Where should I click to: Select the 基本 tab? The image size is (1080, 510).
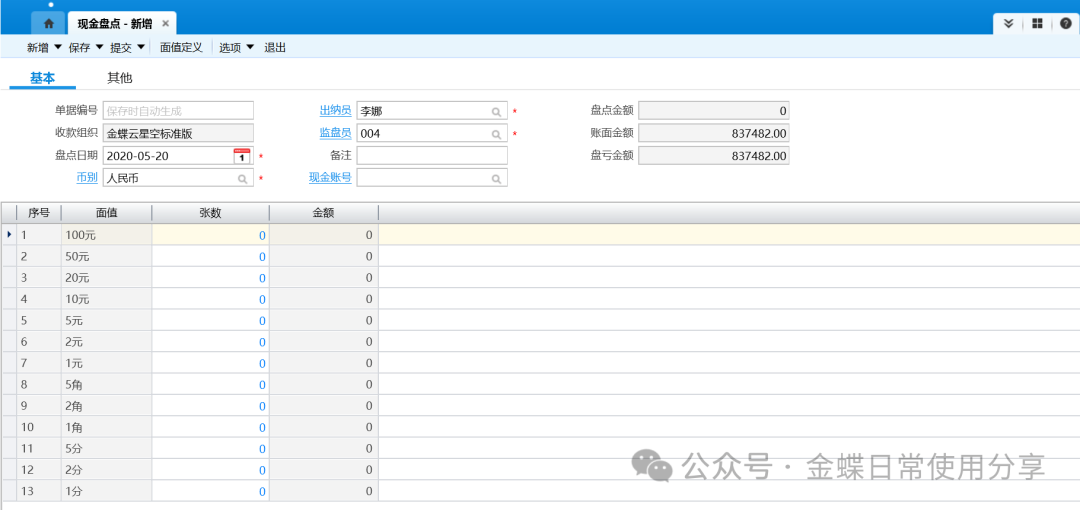point(42,78)
